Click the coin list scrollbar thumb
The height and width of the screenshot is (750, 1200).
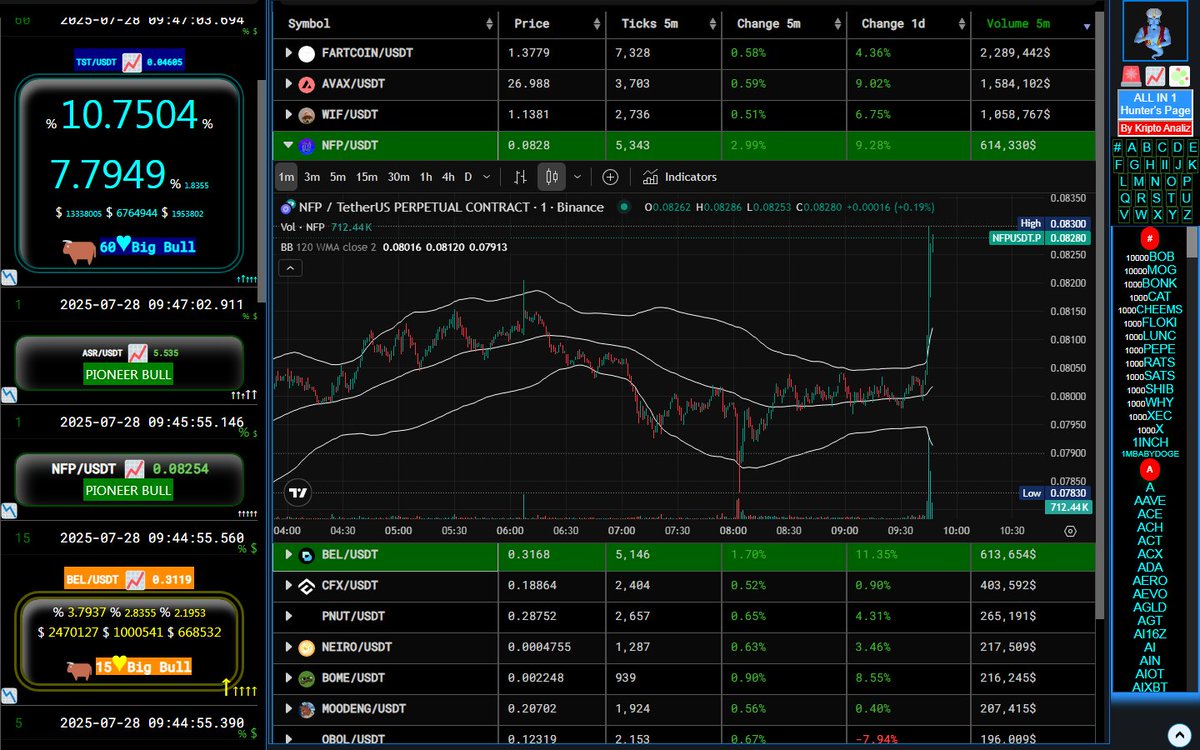click(x=1191, y=242)
